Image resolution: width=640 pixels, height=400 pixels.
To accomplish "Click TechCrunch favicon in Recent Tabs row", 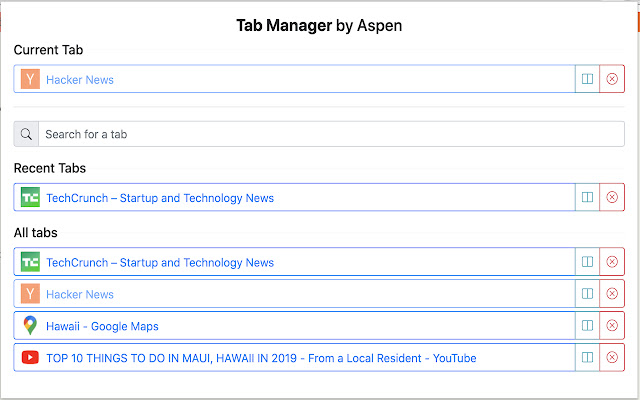I will (x=30, y=197).
